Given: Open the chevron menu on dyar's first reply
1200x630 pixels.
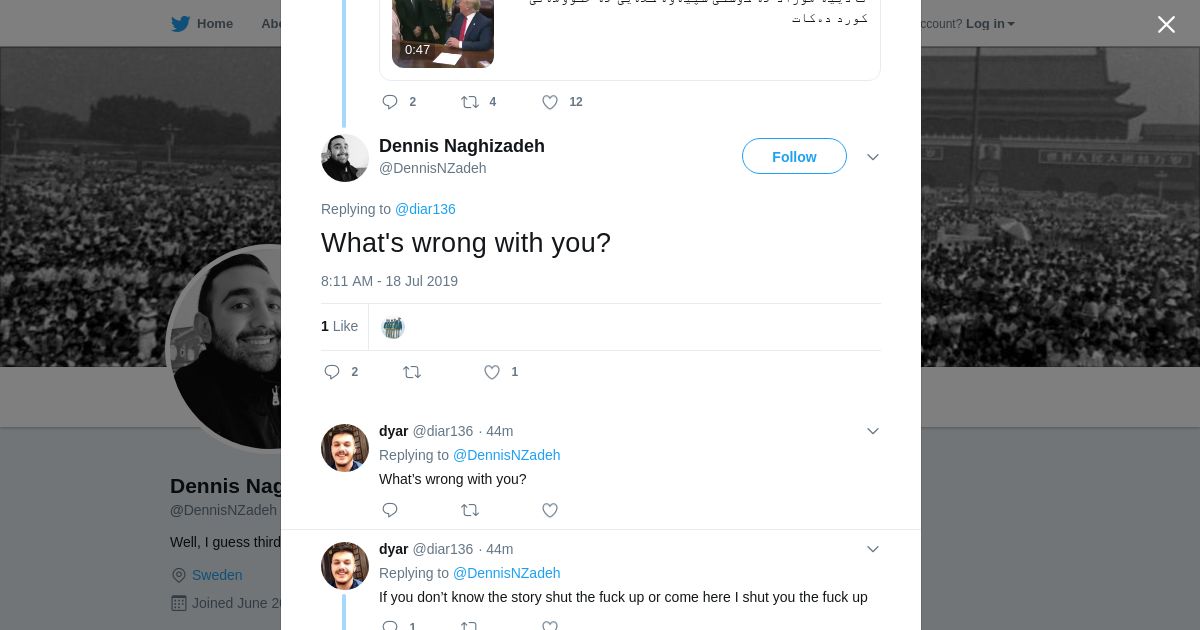Looking at the screenshot, I should coord(873,431).
